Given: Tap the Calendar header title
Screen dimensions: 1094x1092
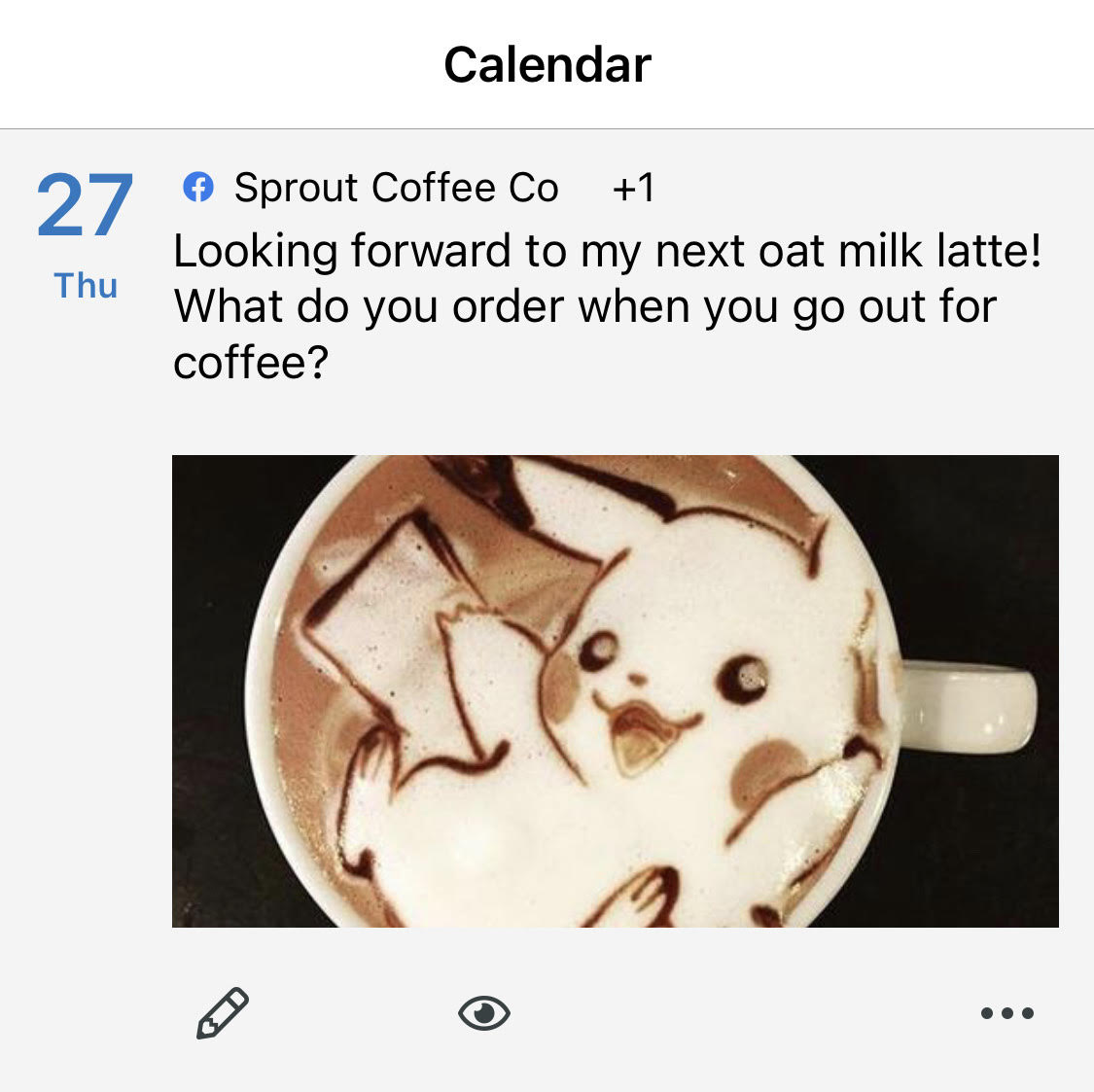Looking at the screenshot, I should 547,65.
